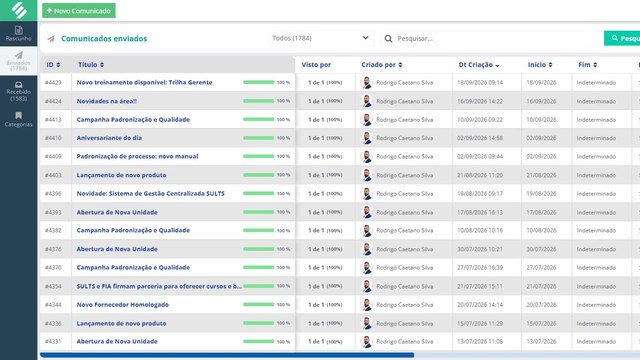The image size is (640, 360).
Task: Click avatar of creator in row #4429
Action: (367, 82)
